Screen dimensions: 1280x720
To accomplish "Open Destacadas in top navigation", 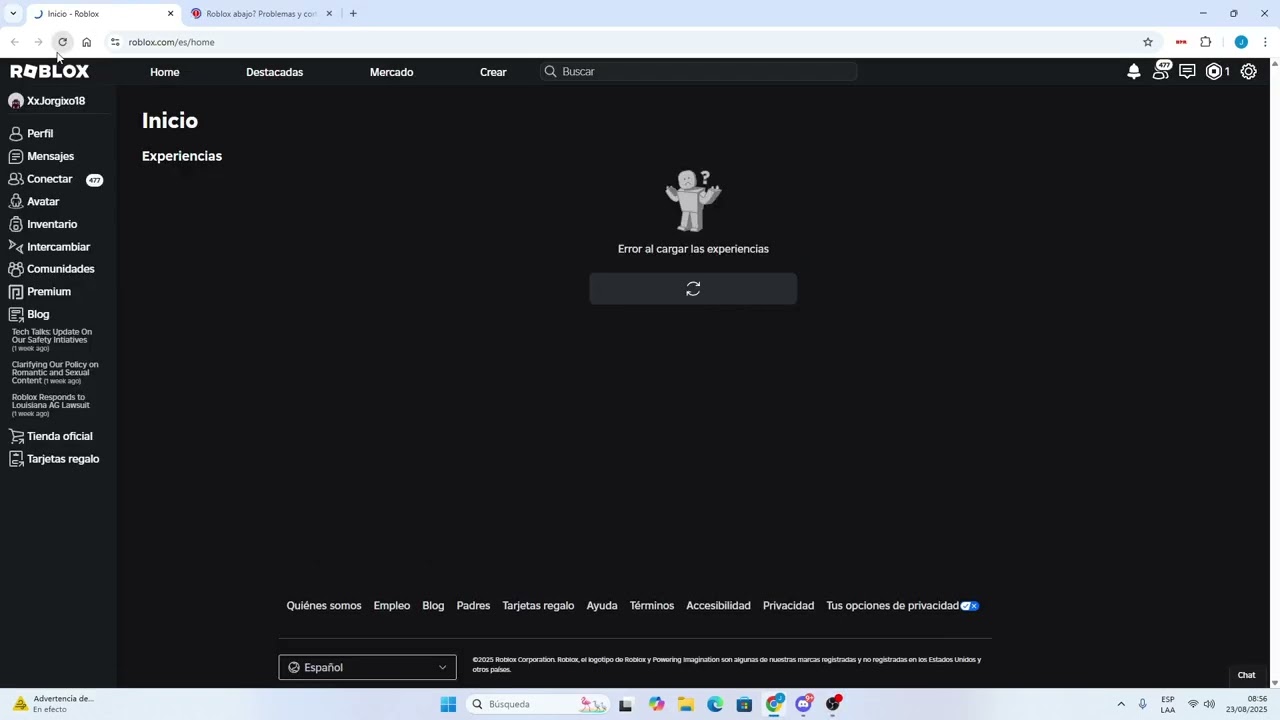I will click(x=274, y=72).
